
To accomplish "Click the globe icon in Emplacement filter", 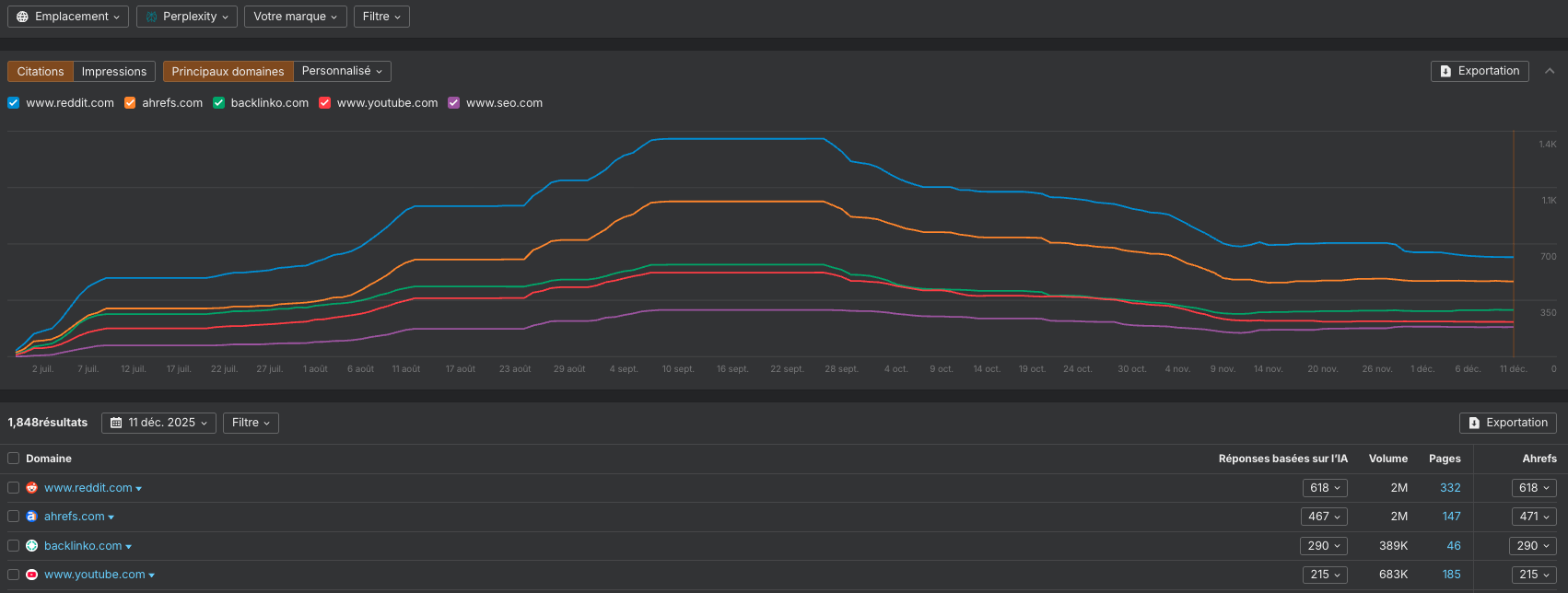I will click(23, 17).
